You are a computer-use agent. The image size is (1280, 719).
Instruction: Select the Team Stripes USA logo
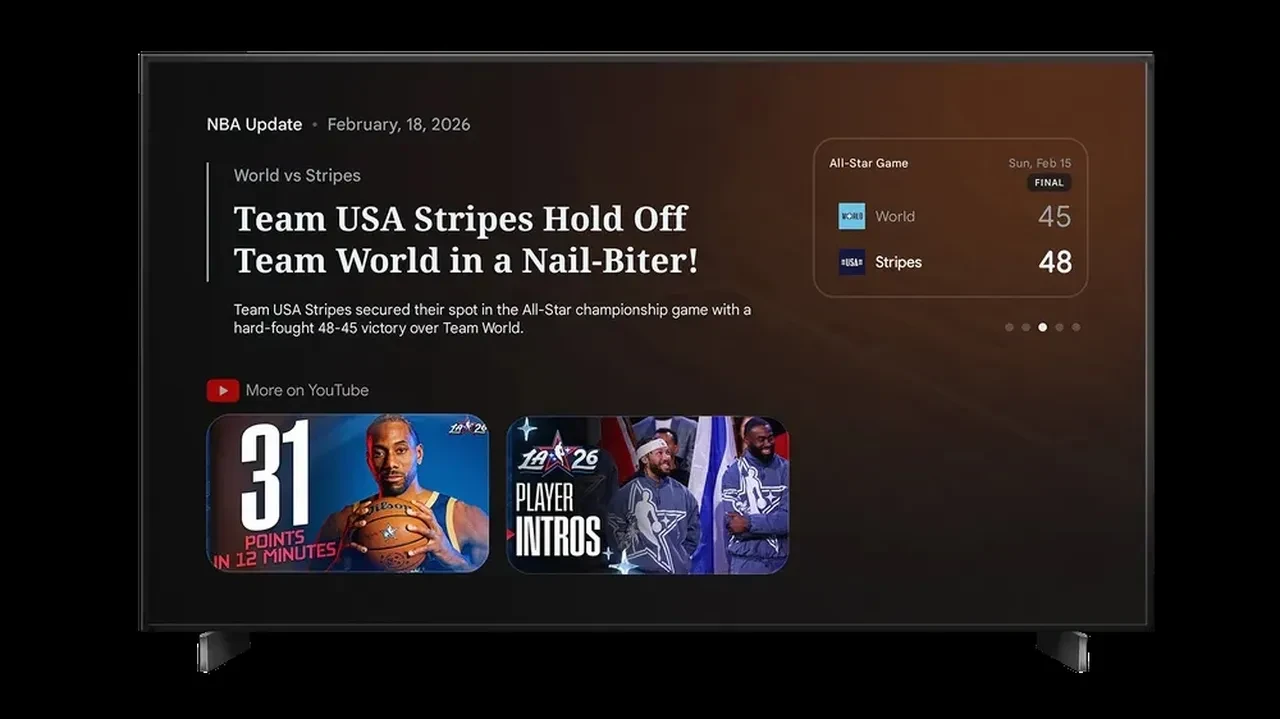[x=850, y=262]
